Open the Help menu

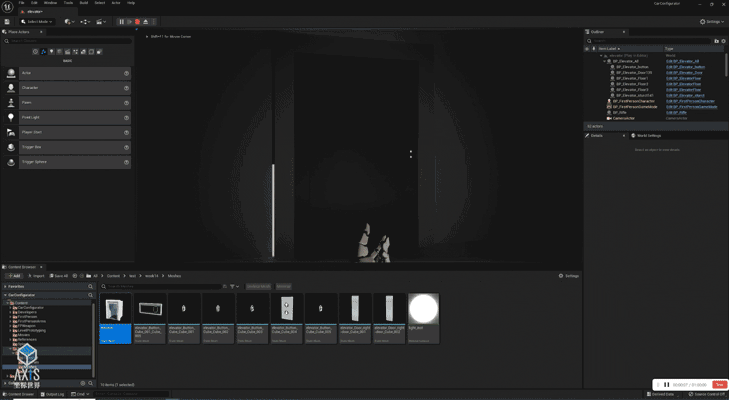131,3
